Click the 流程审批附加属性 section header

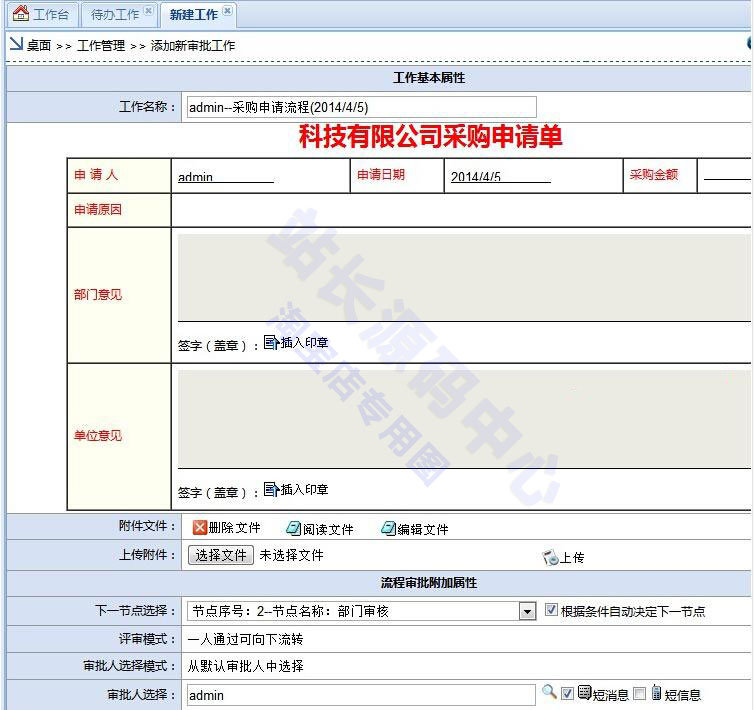pos(429,583)
